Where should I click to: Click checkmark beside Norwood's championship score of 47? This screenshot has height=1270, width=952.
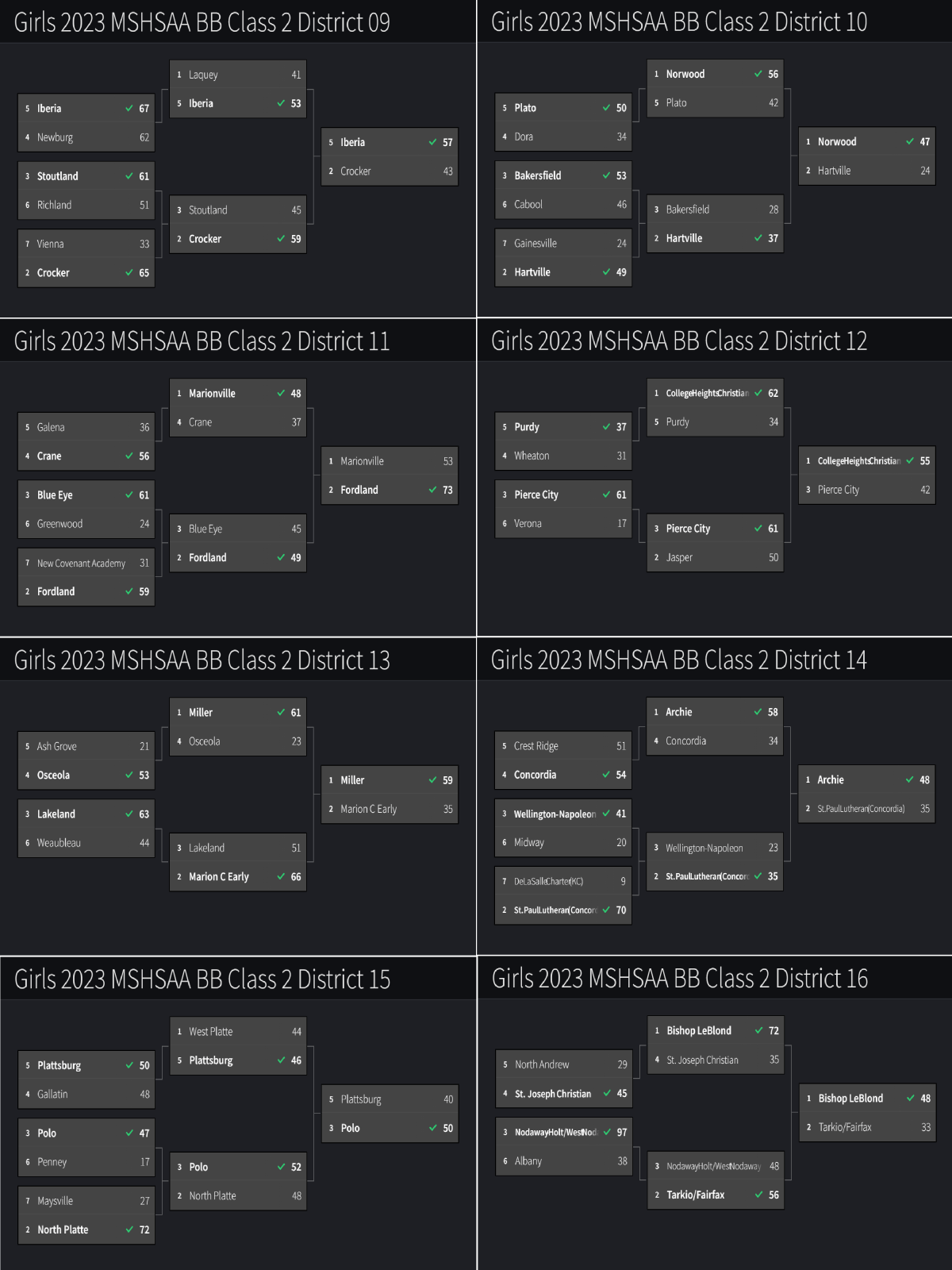click(x=910, y=142)
